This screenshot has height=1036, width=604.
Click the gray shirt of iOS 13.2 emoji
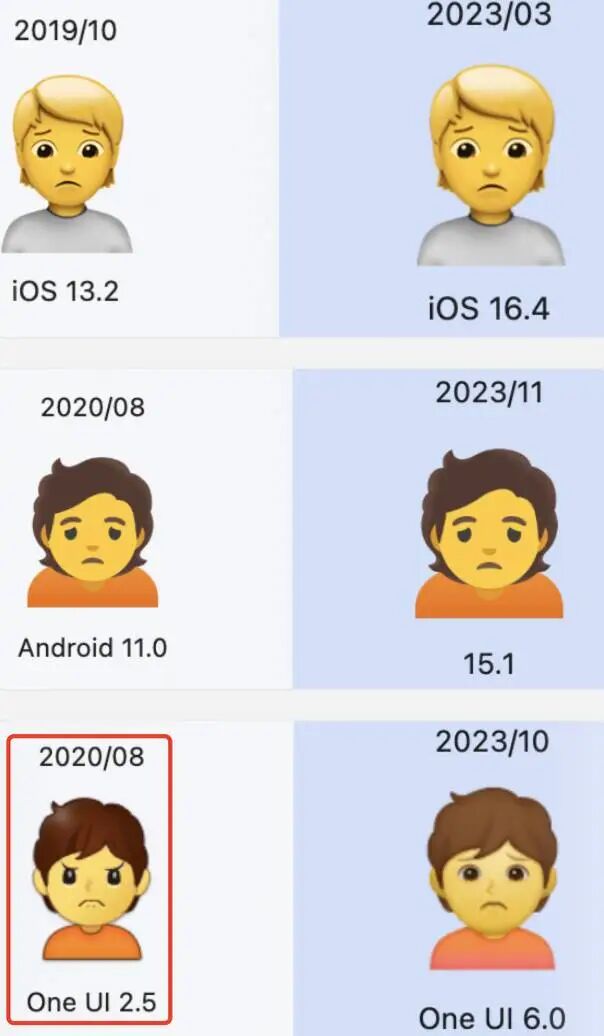click(67, 231)
